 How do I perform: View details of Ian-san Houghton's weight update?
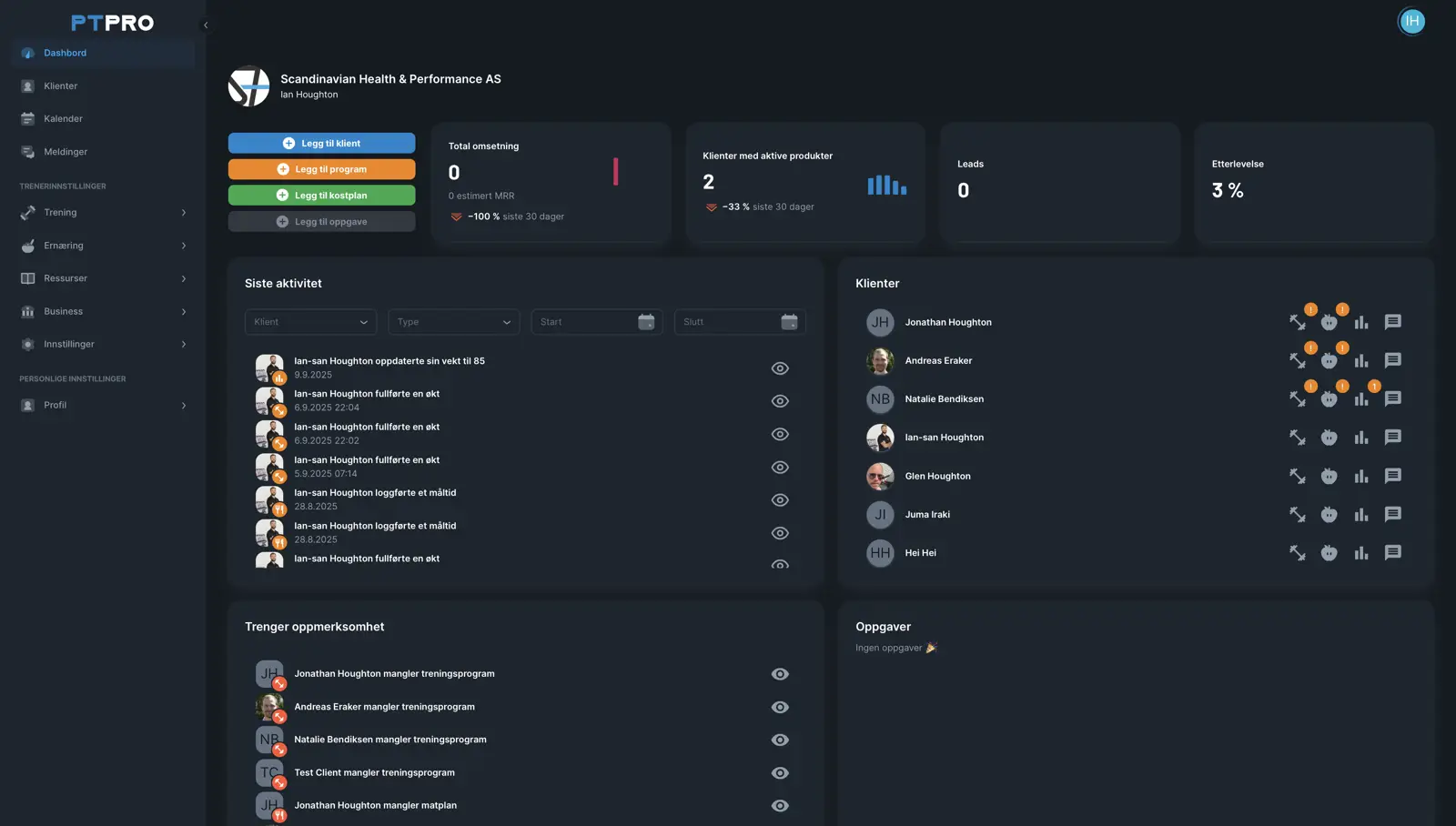[x=780, y=368]
